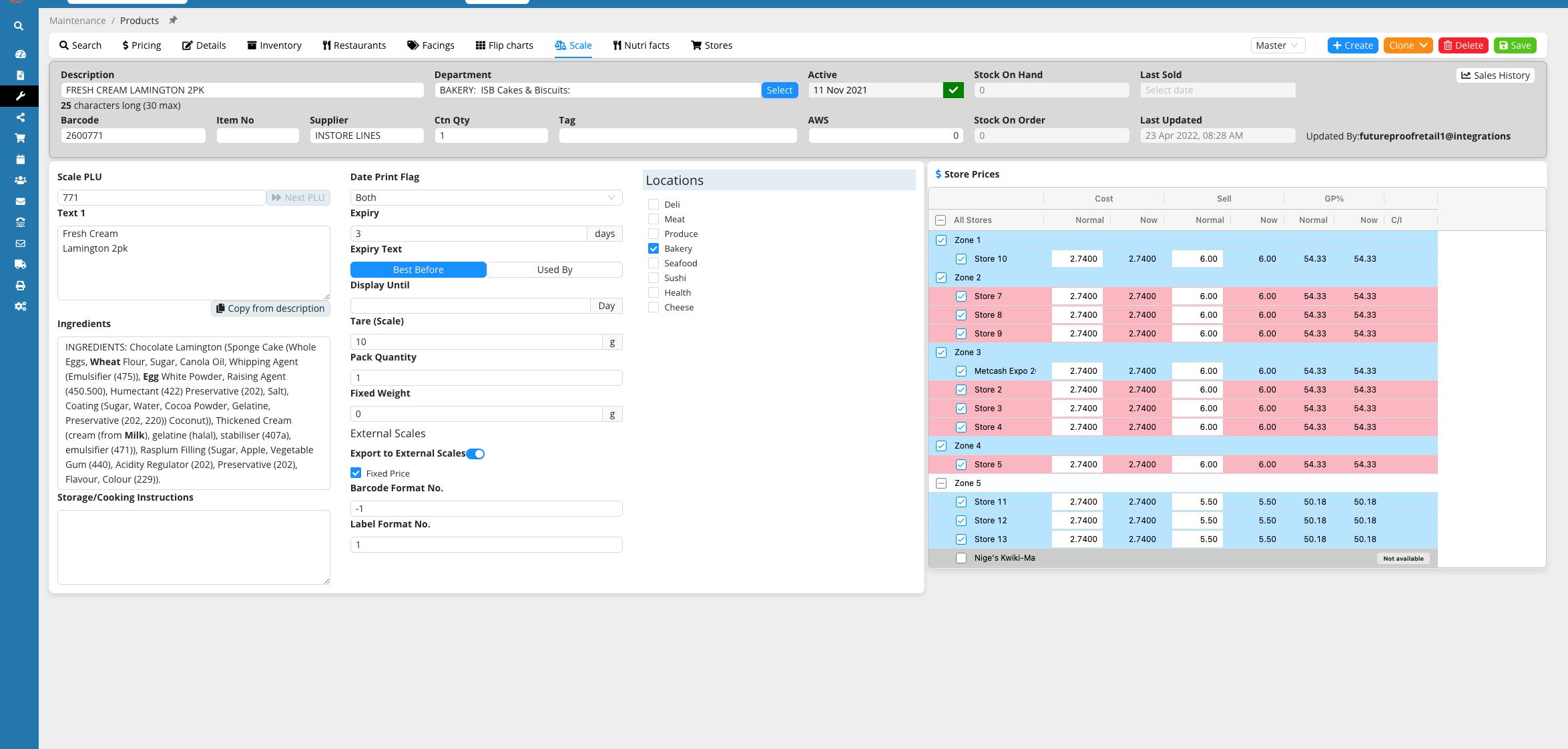This screenshot has height=749, width=1568.
Task: Open the Date Print Flag dropdown
Action: pyautogui.click(x=486, y=198)
